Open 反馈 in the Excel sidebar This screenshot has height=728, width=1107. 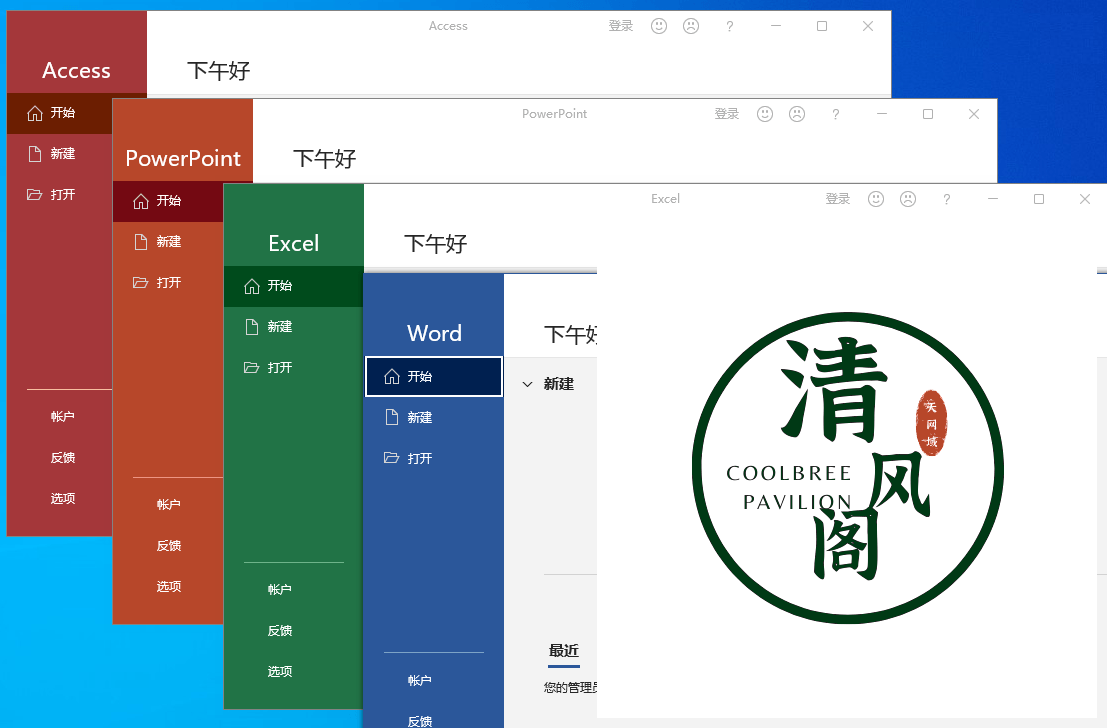[x=280, y=631]
